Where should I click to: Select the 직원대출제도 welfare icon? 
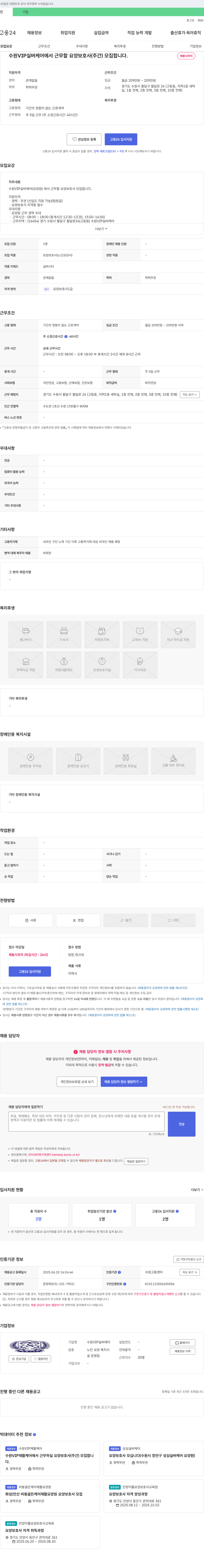coord(64,661)
